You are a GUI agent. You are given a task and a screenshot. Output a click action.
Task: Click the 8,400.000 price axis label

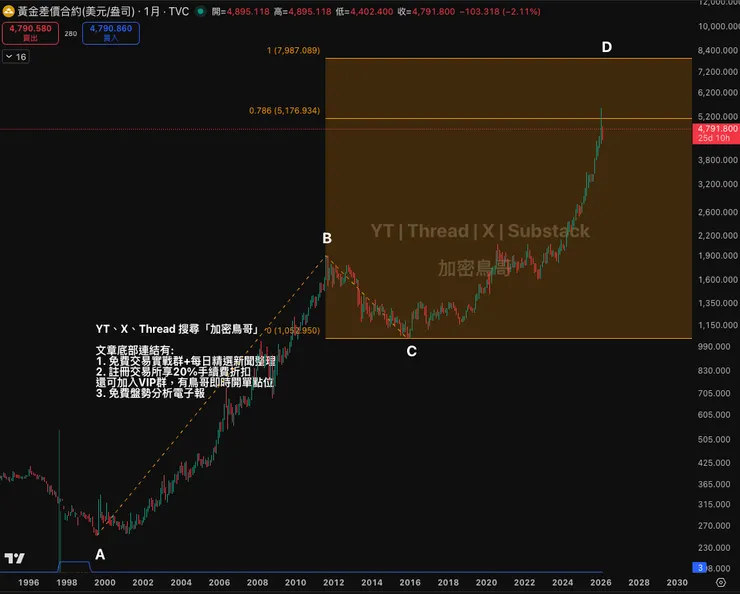pos(717,50)
